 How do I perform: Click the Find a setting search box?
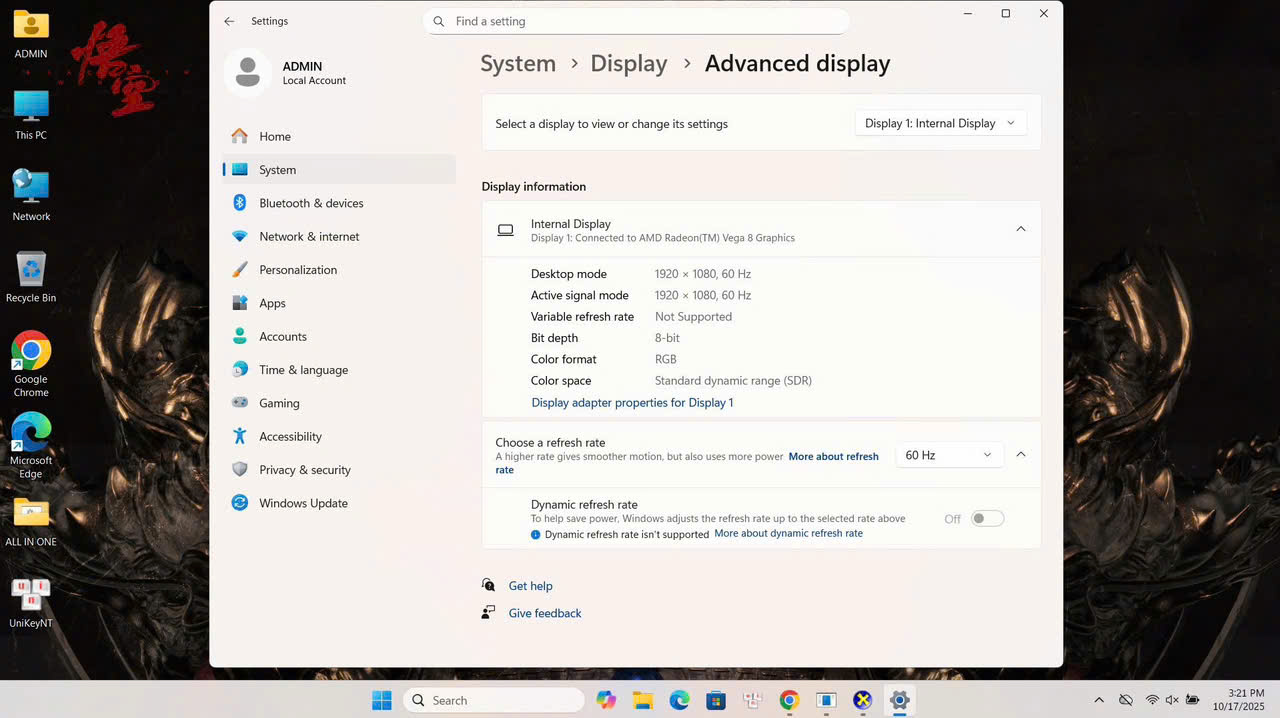(640, 21)
